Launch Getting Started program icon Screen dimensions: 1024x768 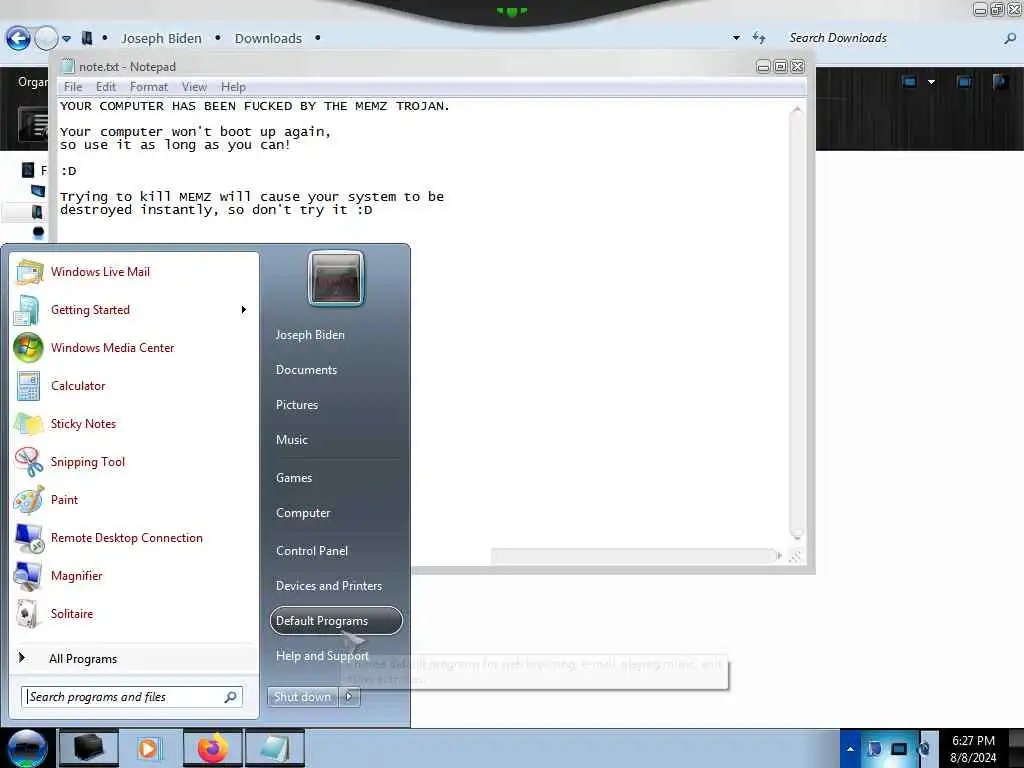coord(27,310)
